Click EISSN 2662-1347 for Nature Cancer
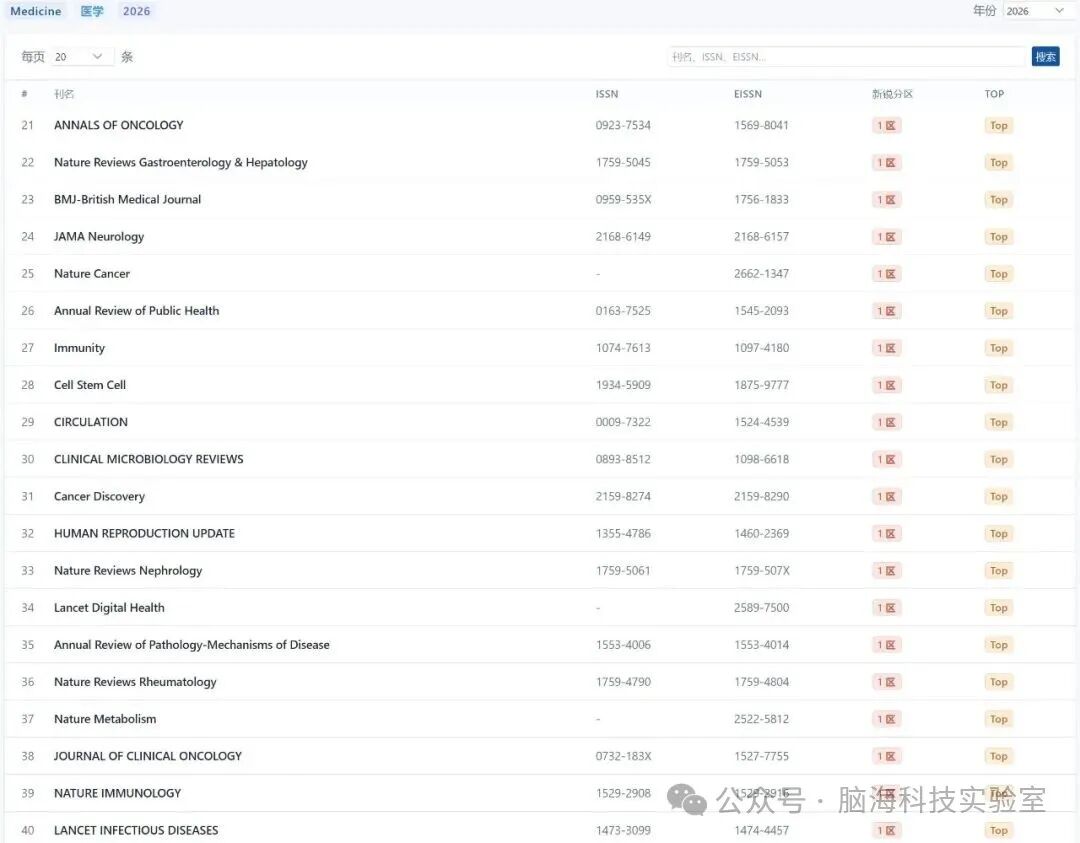Viewport: 1080px width, 843px height. pyautogui.click(x=761, y=274)
